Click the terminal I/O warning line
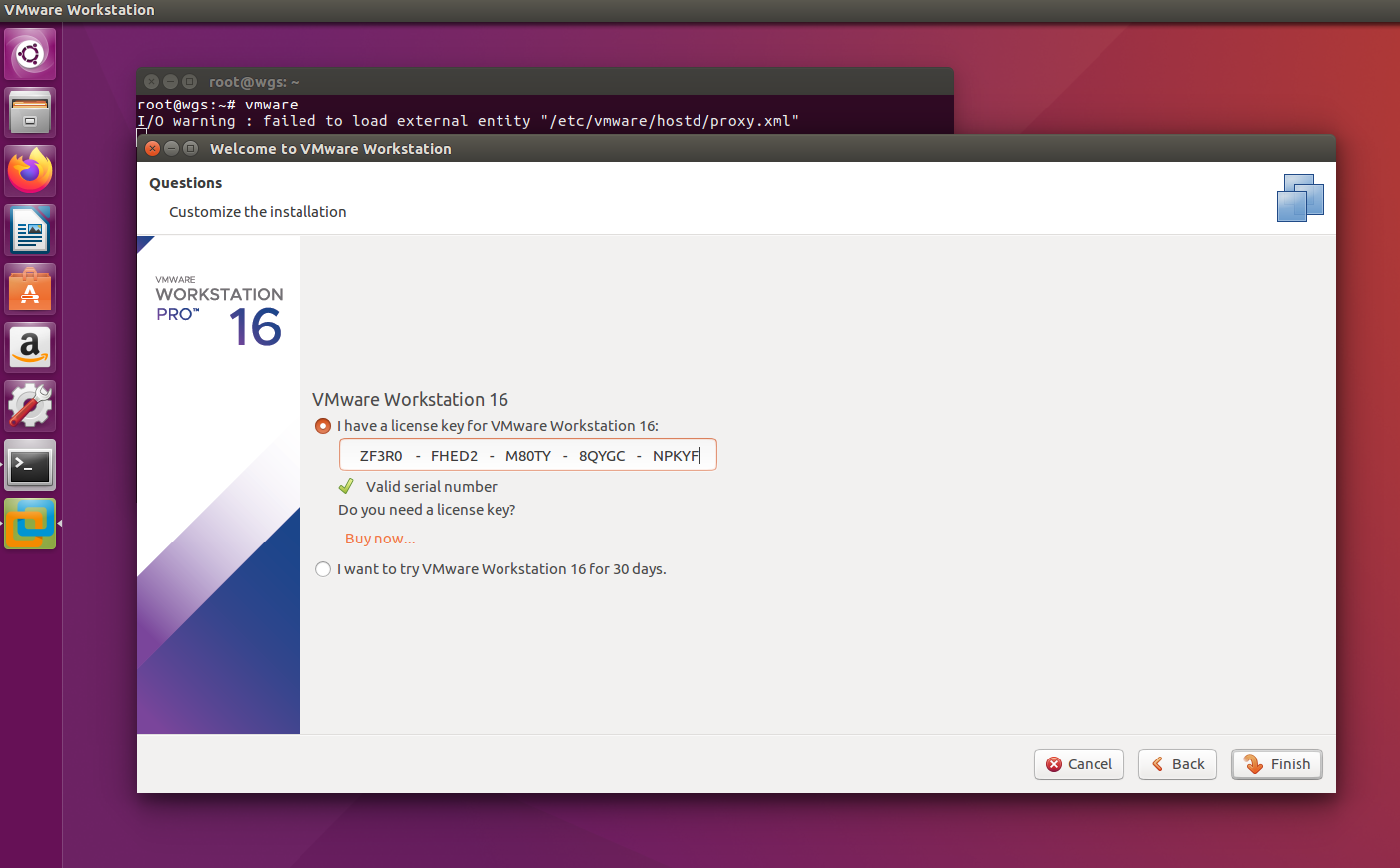Viewport: 1400px width, 868px height. [x=468, y=121]
